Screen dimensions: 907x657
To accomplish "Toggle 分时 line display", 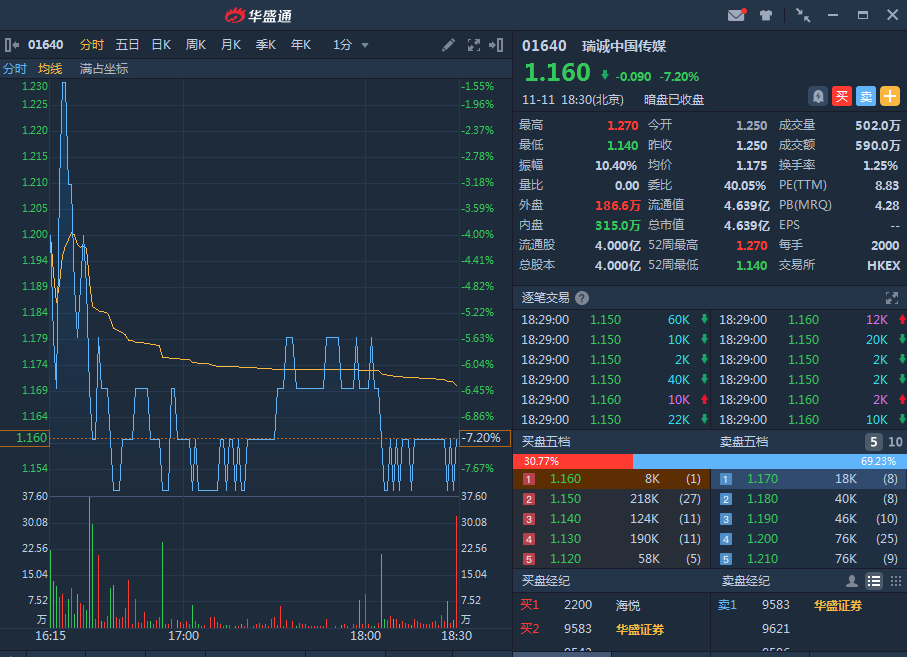I will [14, 69].
